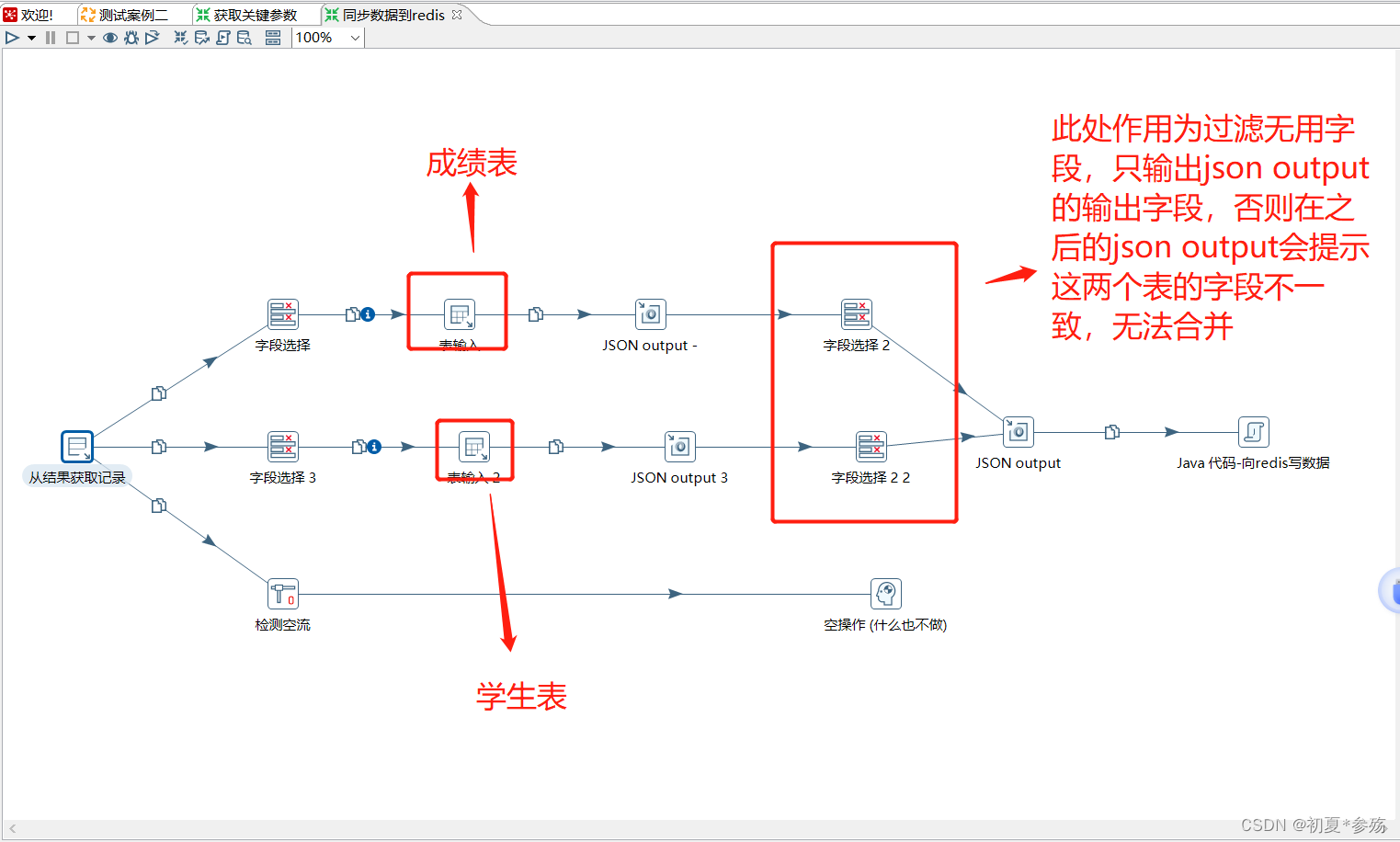
Task: Select the JSON output - step icon
Action: pyautogui.click(x=651, y=314)
